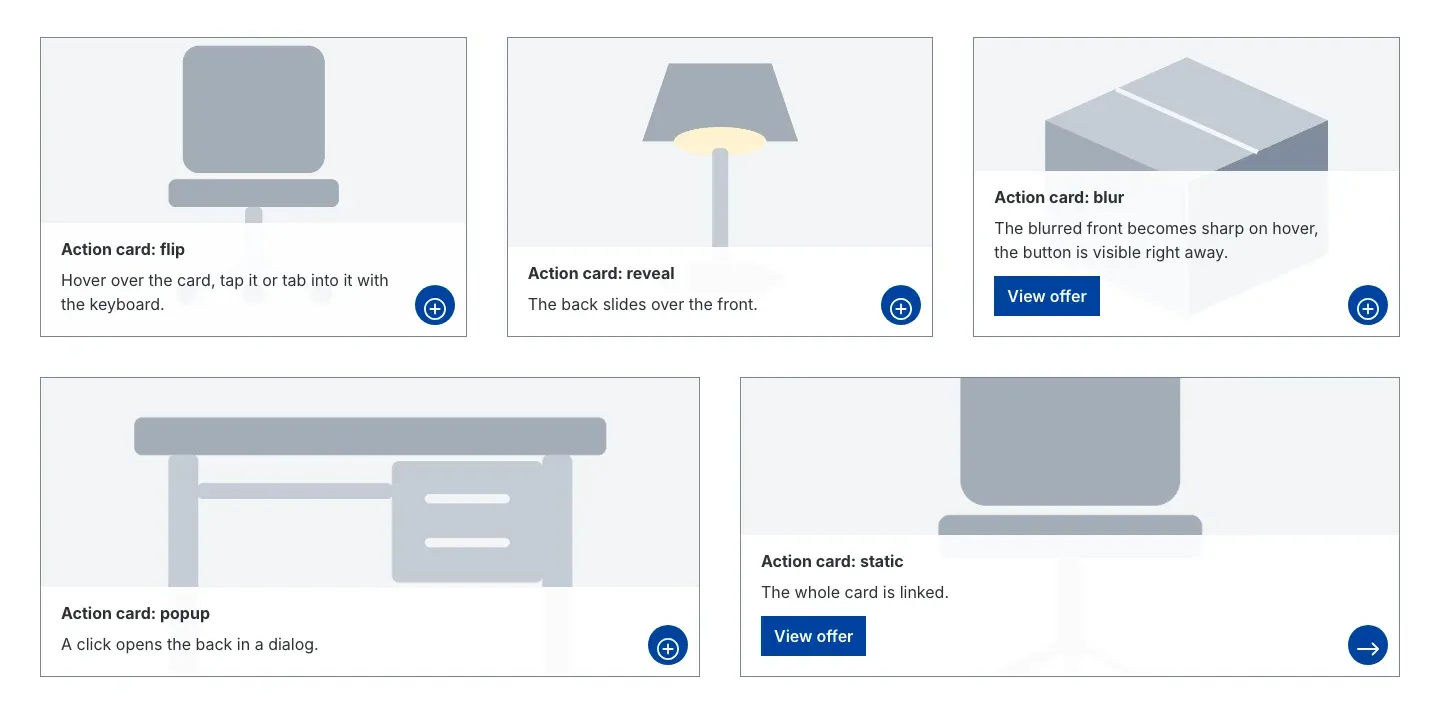Click the 'Action card: static' heading

tap(832, 562)
